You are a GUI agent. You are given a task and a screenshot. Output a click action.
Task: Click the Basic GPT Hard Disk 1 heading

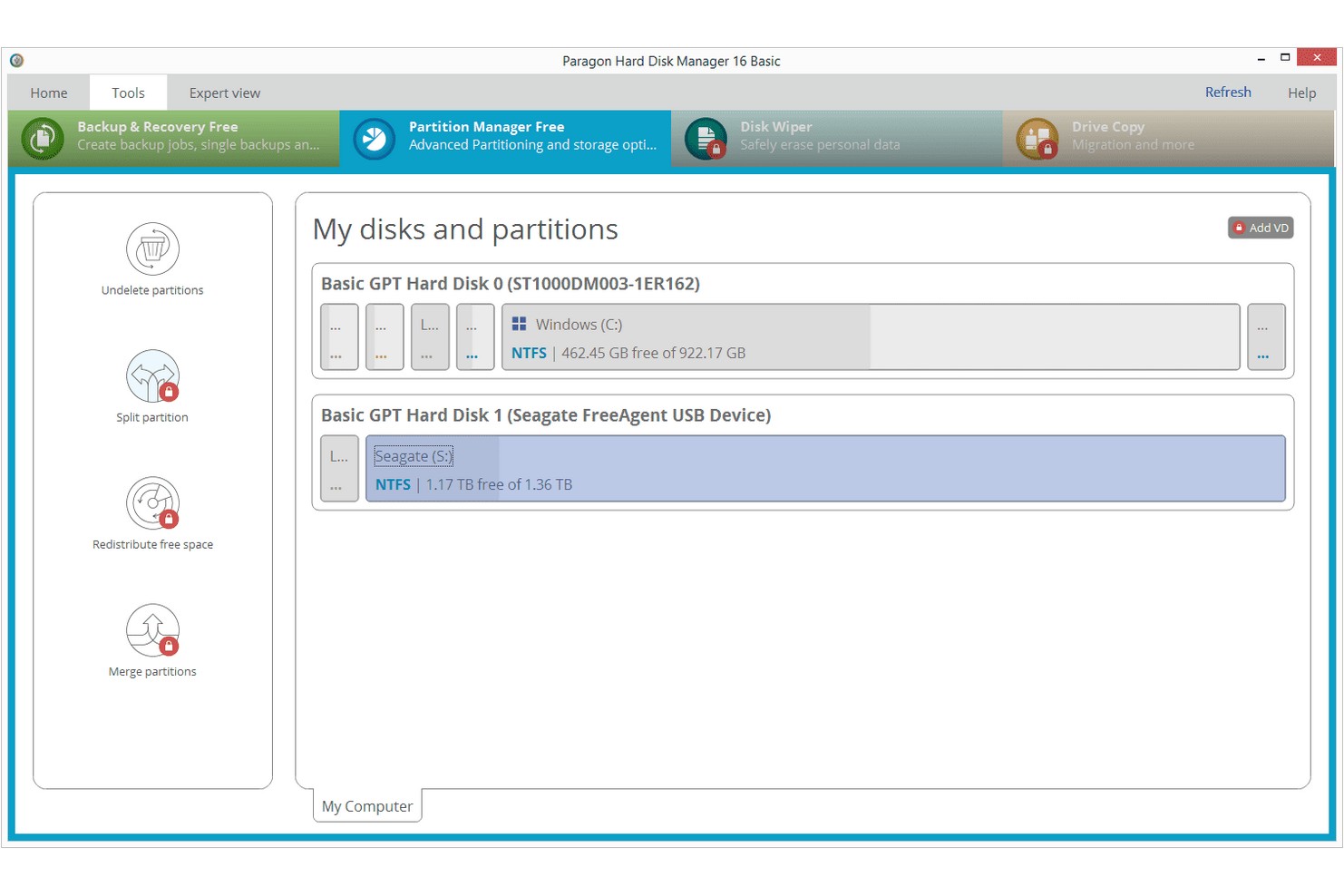(546, 415)
